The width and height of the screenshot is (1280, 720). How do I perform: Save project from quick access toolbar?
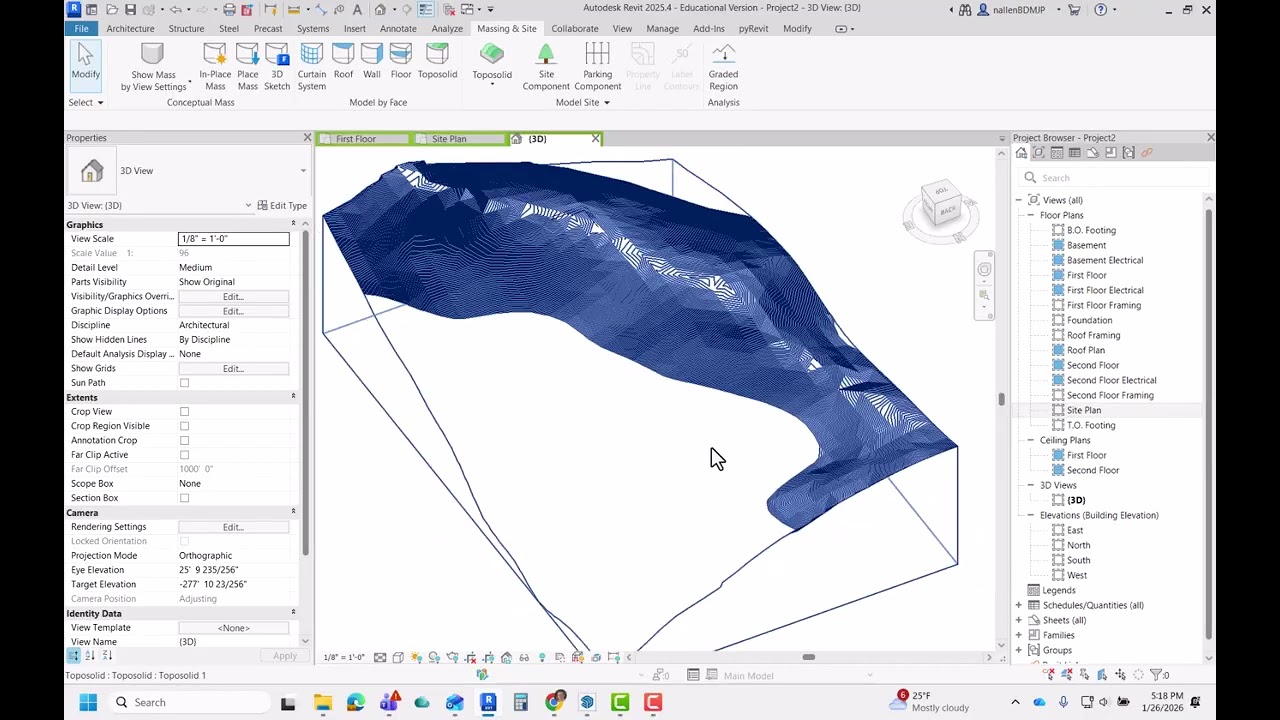tap(130, 10)
